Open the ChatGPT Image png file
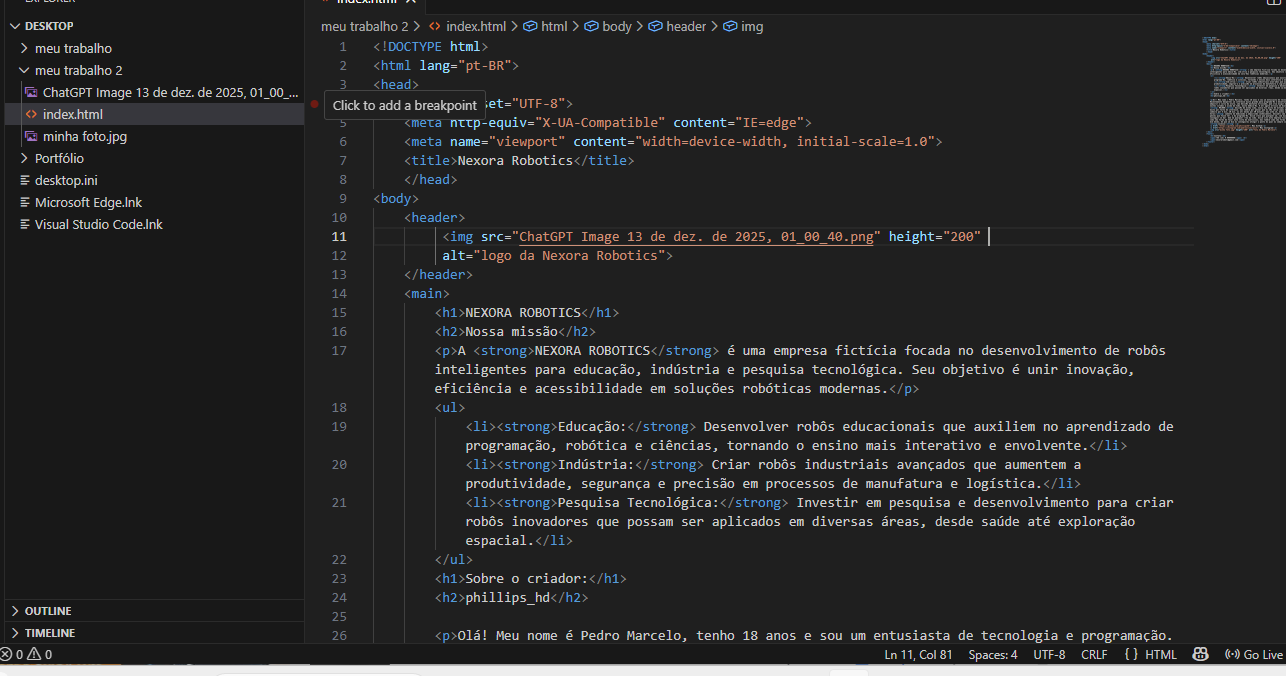 [170, 92]
